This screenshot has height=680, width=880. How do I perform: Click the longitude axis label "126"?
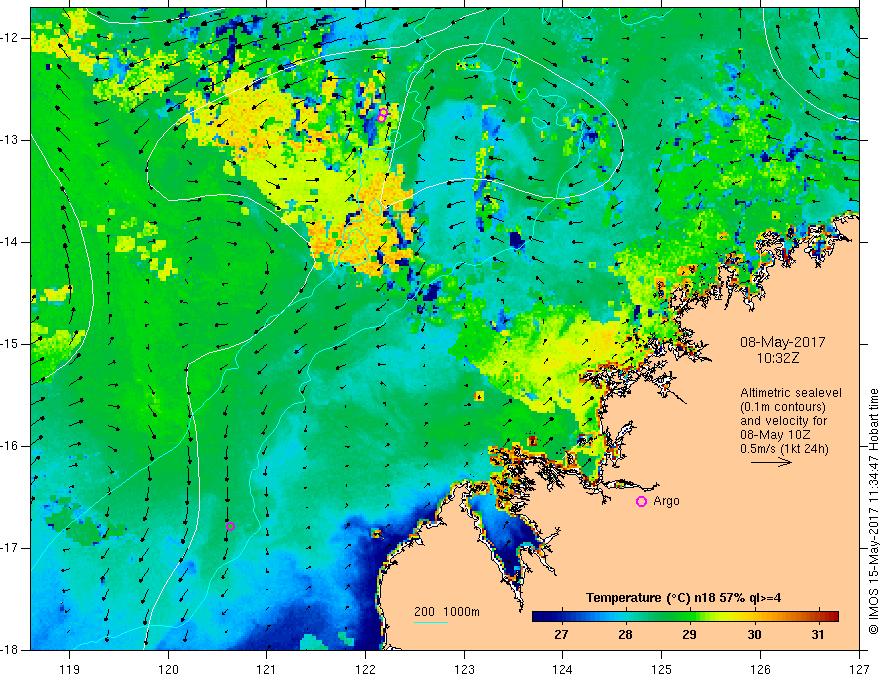(x=760, y=669)
